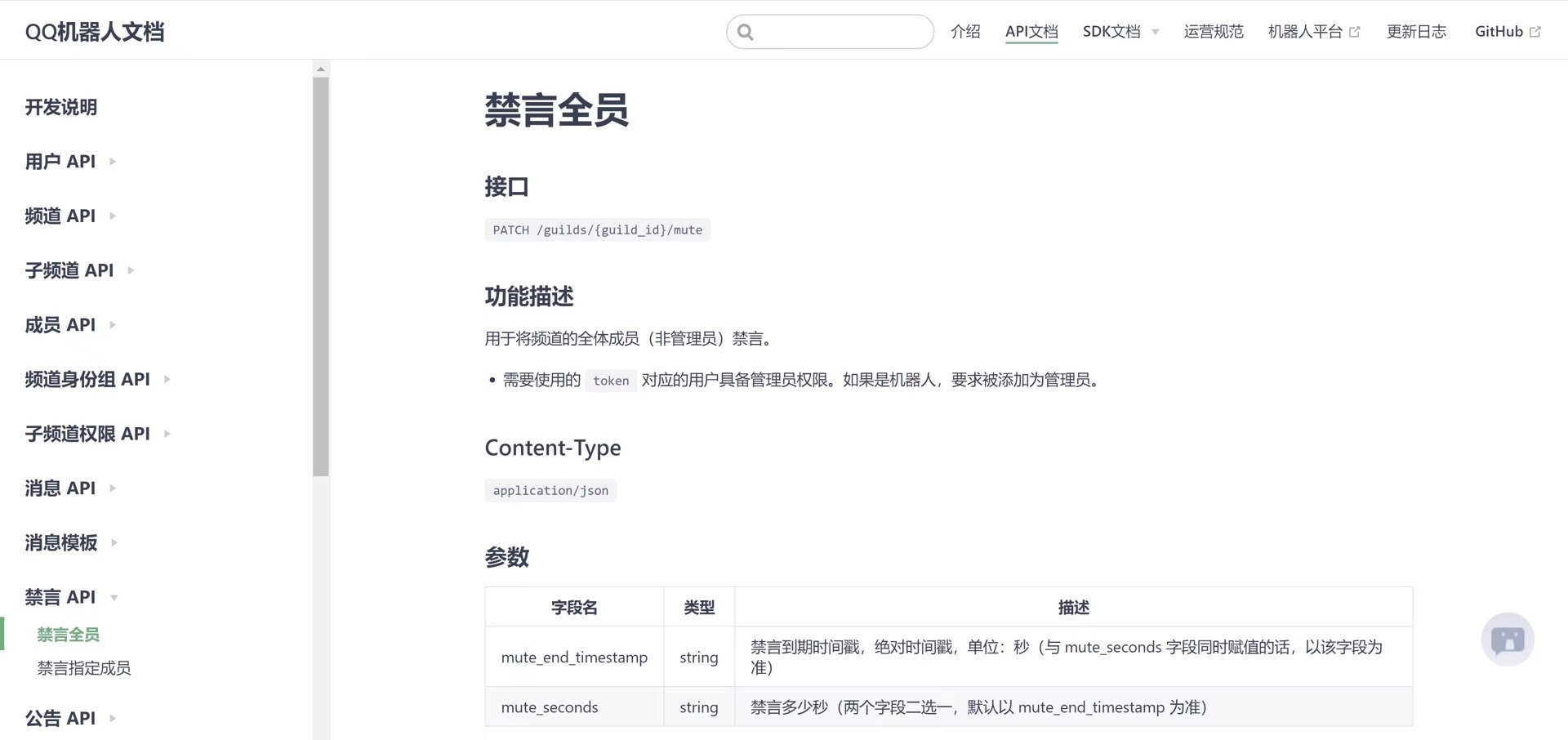This screenshot has width=1568, height=740.
Task: Click the search magnifier icon
Action: tap(746, 31)
